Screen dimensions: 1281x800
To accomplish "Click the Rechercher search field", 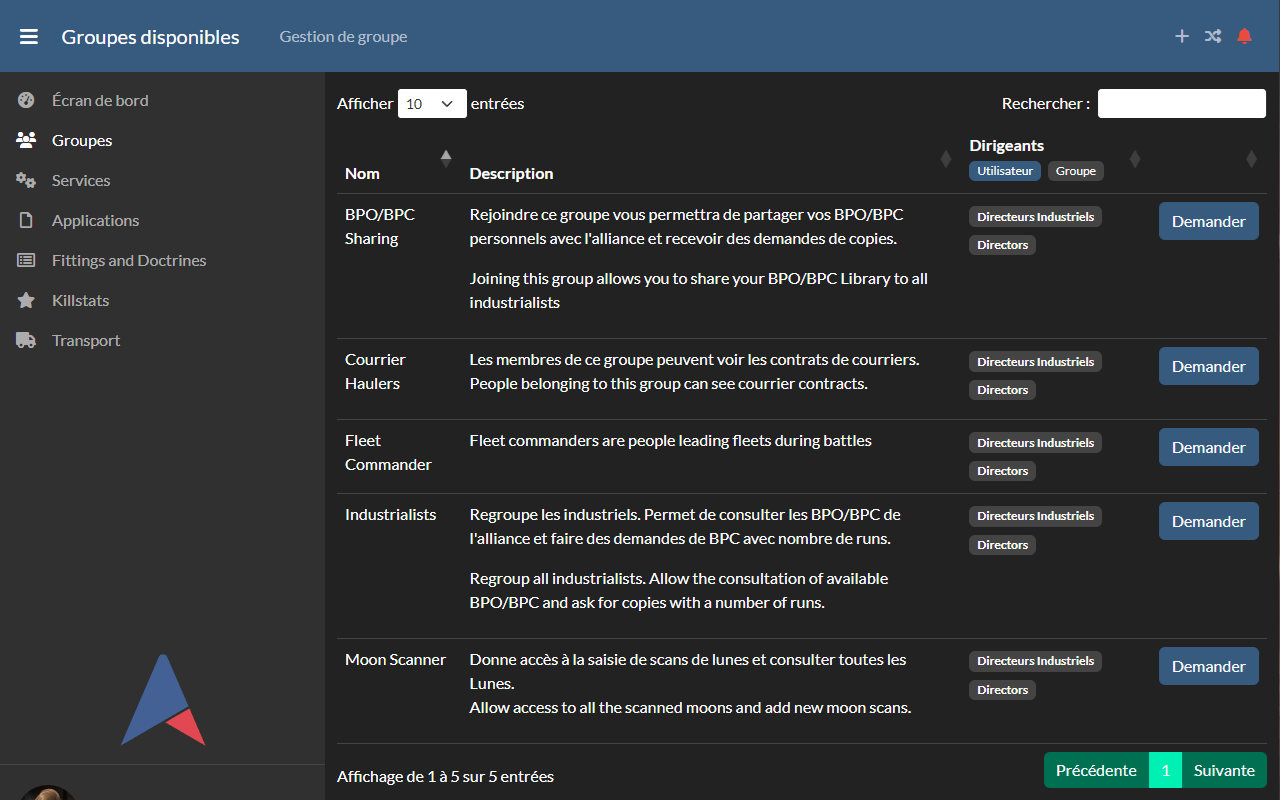I will [1182, 104].
